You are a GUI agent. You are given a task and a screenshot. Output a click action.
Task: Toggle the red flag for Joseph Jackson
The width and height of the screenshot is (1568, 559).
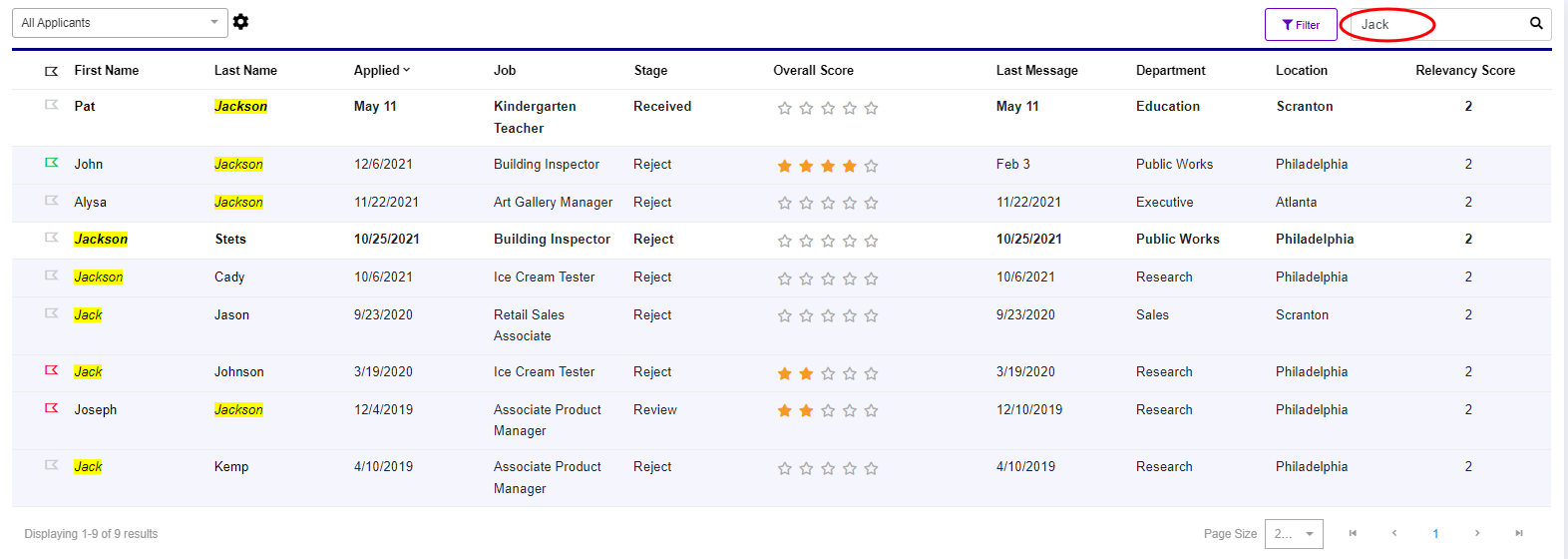(52, 408)
